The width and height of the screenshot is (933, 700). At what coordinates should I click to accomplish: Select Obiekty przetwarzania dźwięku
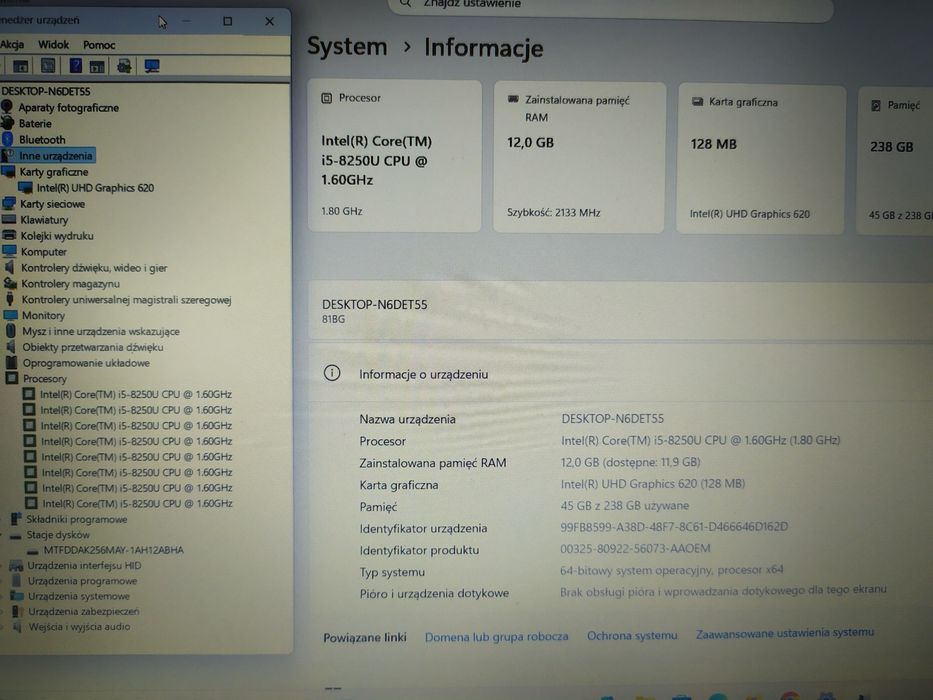(x=93, y=347)
